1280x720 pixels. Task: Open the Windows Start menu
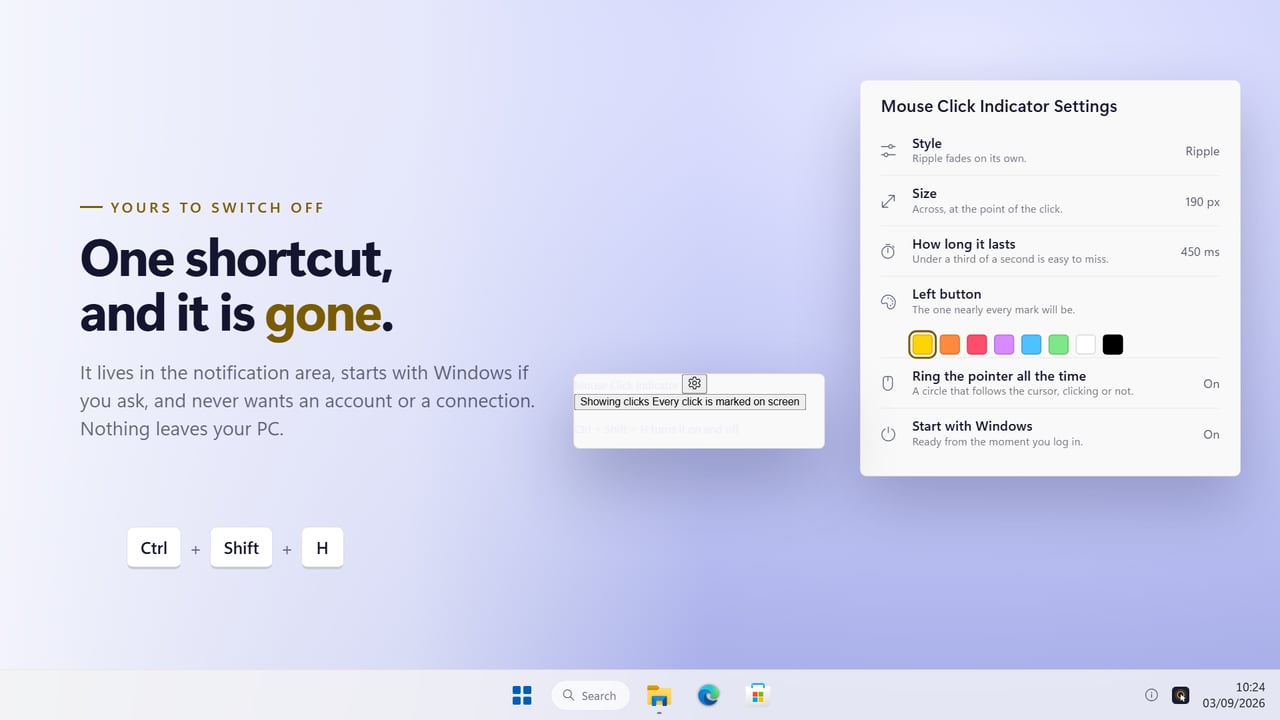click(x=522, y=695)
